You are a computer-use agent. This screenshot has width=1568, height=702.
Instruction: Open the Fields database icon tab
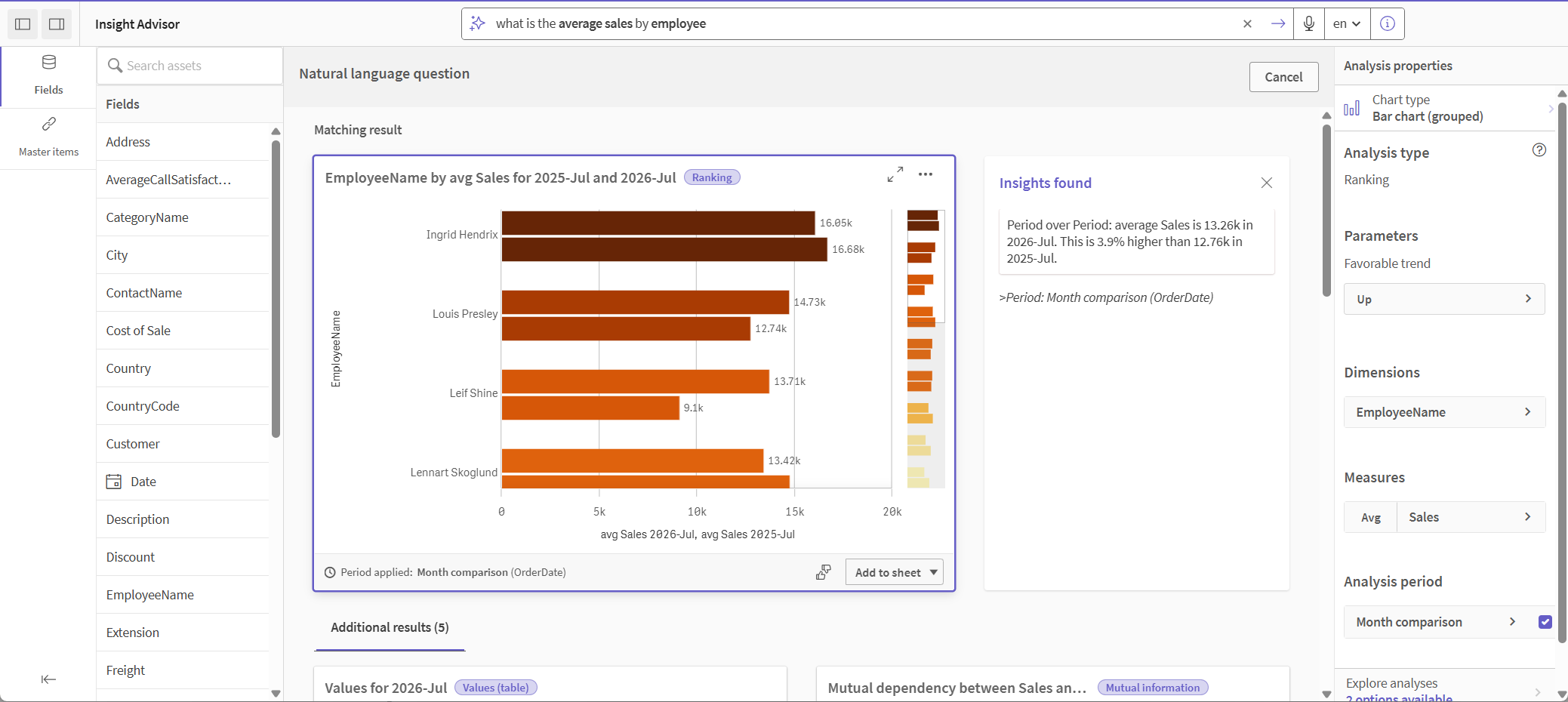(49, 75)
